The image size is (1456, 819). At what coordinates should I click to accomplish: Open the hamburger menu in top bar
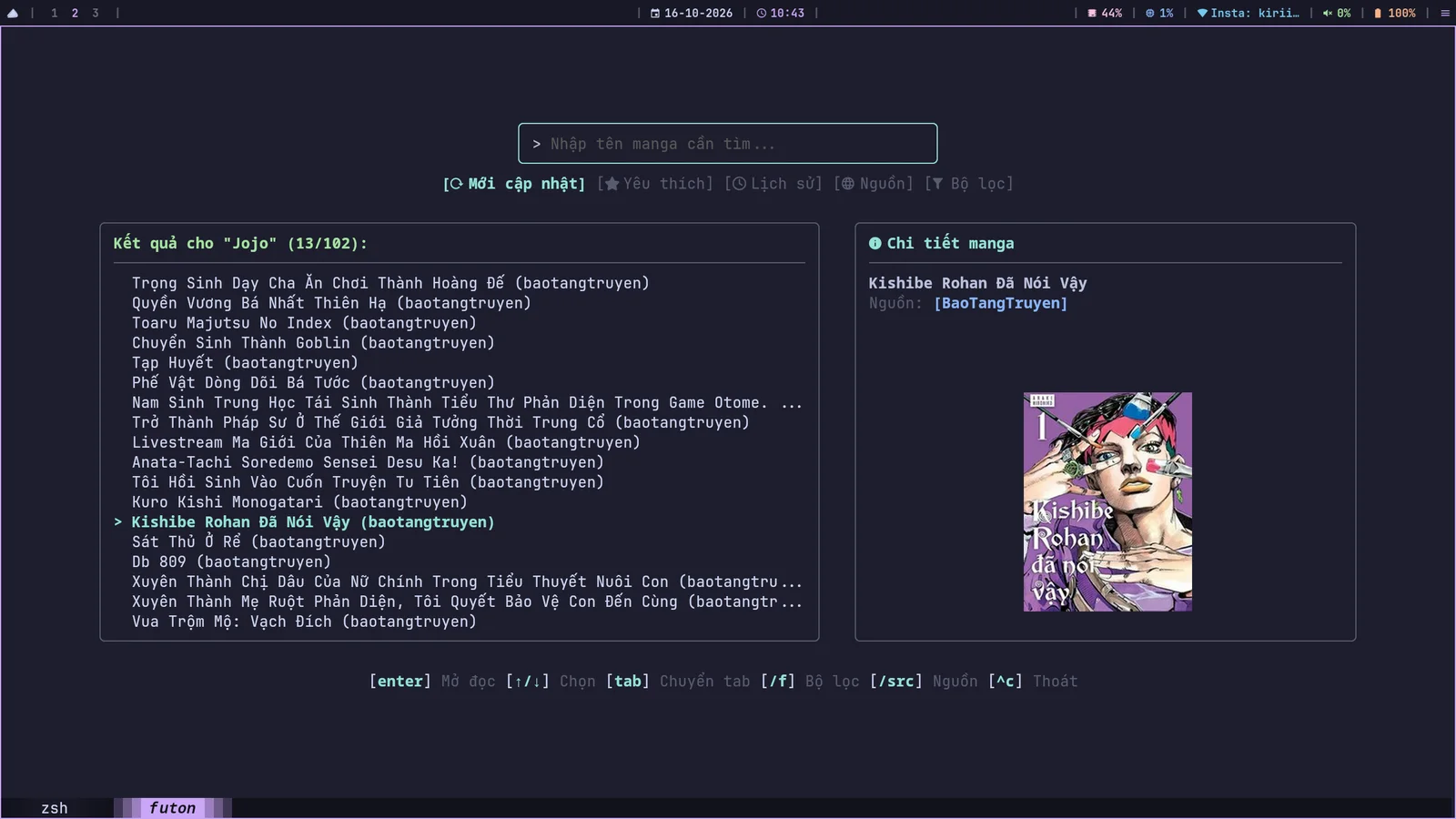pos(1444,13)
